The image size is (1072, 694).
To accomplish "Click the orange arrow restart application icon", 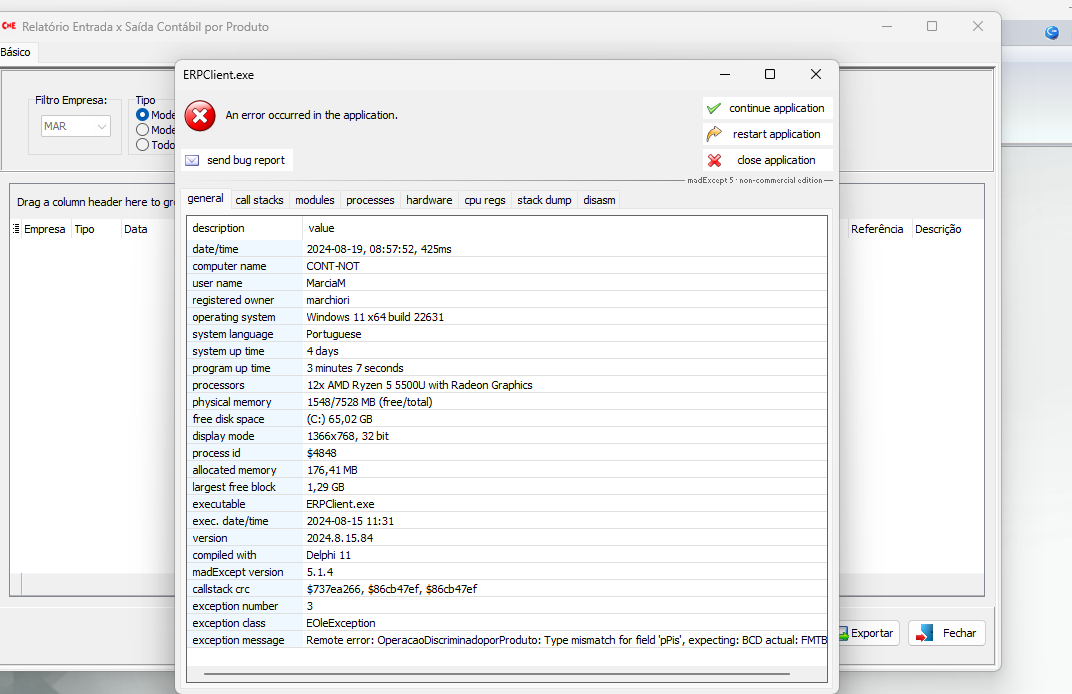I will 714,134.
